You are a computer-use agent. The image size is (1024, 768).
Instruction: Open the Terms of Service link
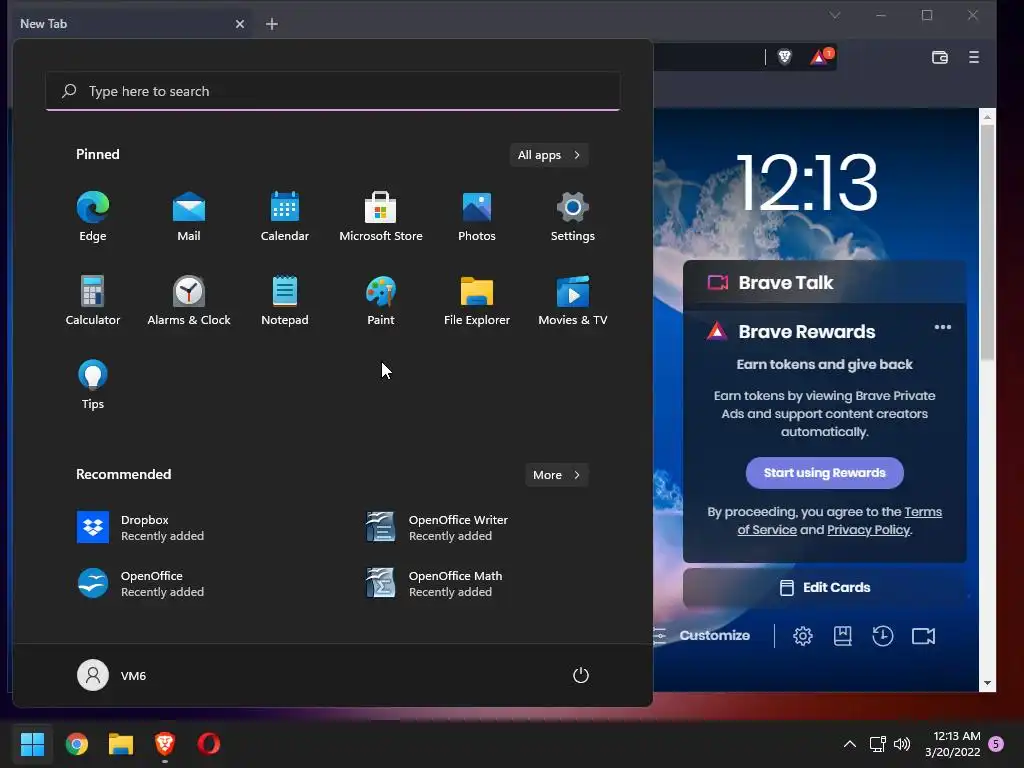pos(840,520)
